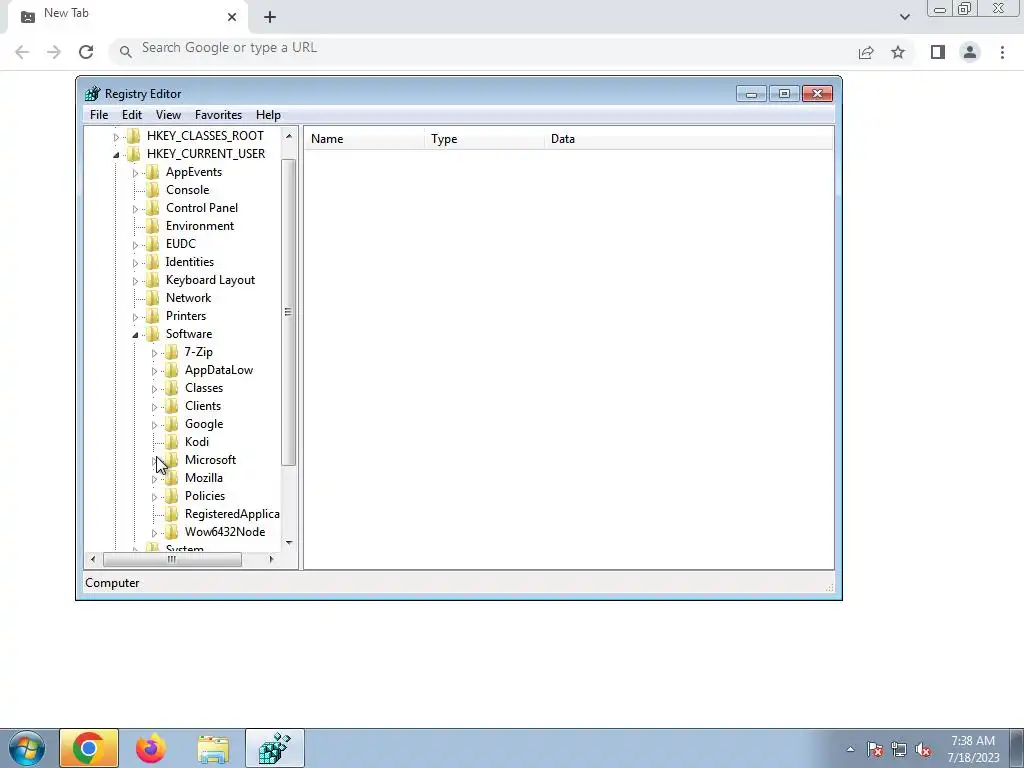Click the Network folder icon
This screenshot has height=768, width=1024.
point(152,297)
